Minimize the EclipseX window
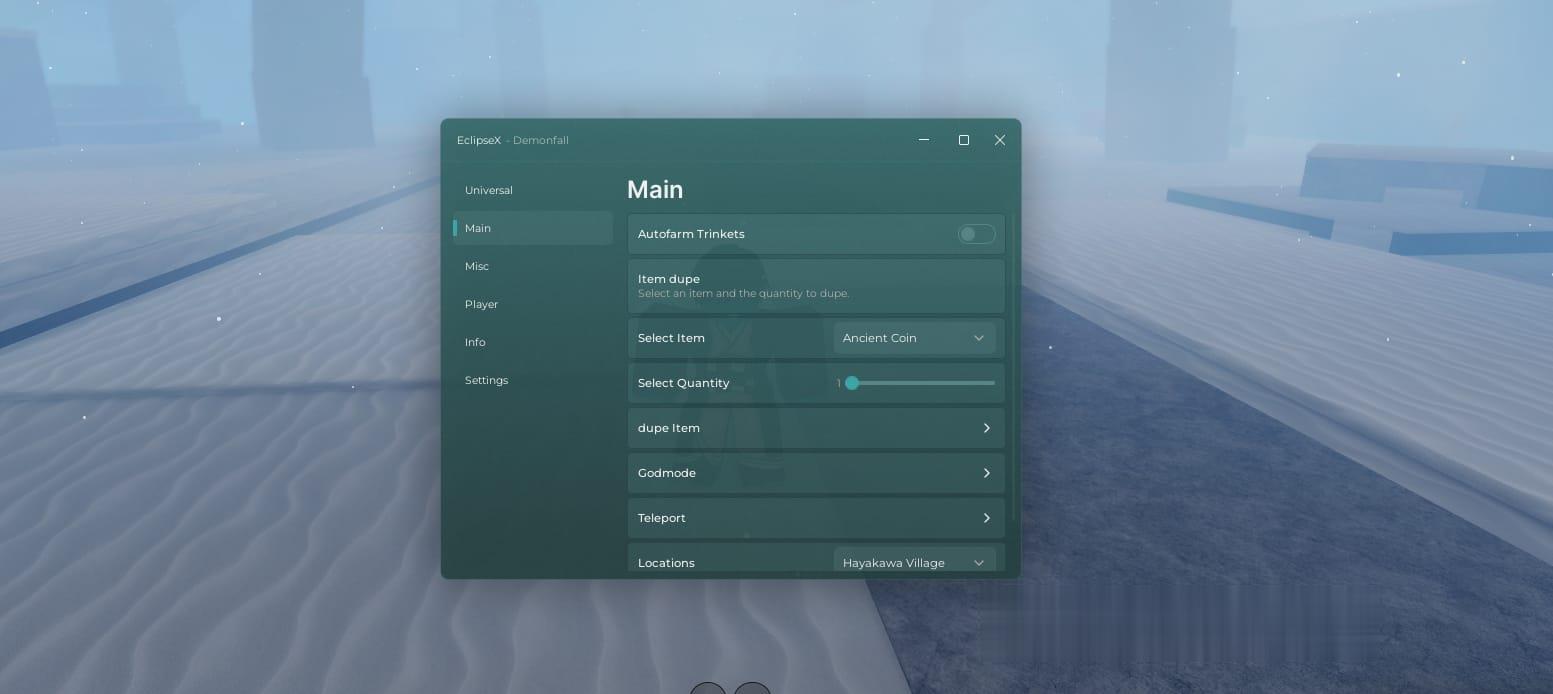The width and height of the screenshot is (1553, 694). coord(924,140)
